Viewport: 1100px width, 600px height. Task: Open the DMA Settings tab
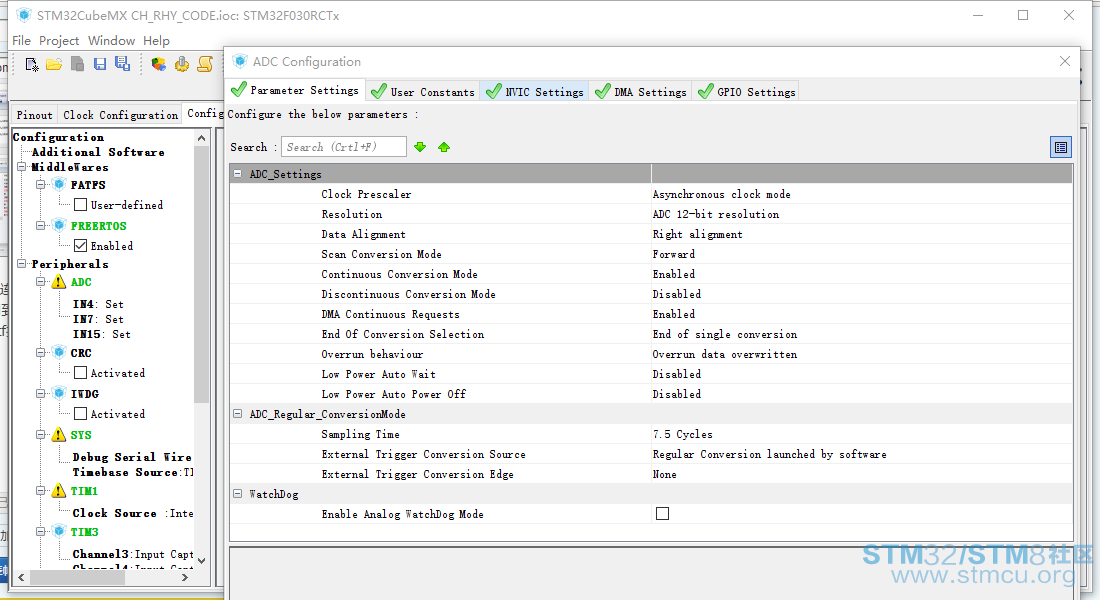point(641,91)
